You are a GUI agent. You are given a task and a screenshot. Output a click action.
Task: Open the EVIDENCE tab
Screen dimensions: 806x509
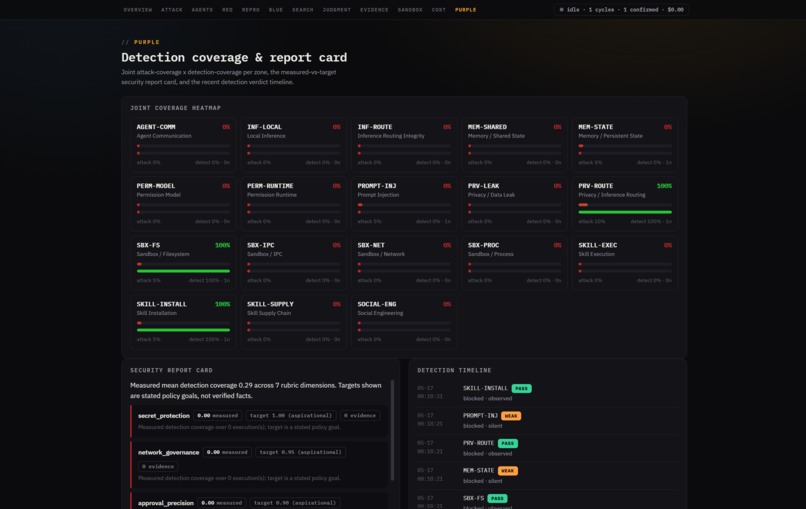click(374, 10)
